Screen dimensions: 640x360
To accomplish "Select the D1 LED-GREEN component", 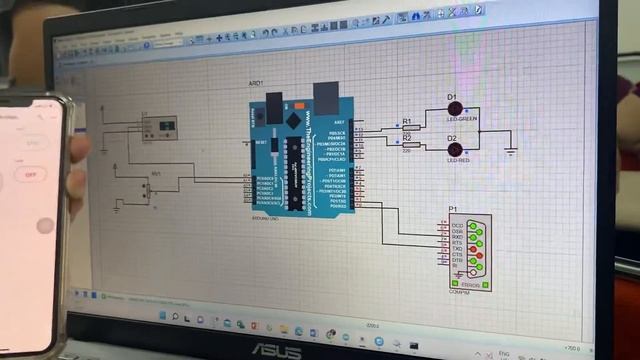I will (455, 109).
